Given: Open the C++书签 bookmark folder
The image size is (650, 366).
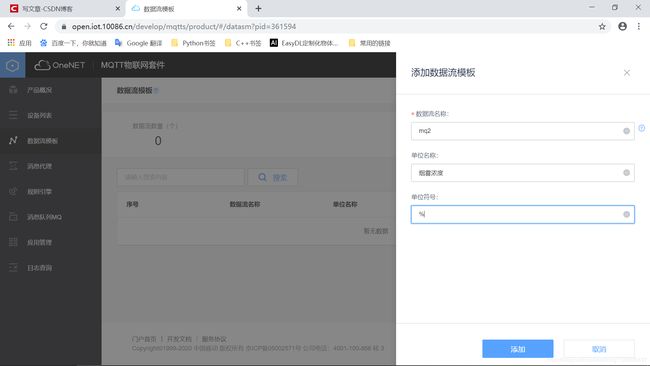Looking at the screenshot, I should [243, 43].
